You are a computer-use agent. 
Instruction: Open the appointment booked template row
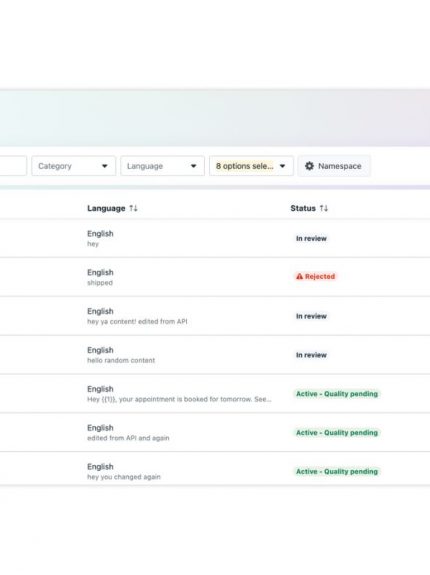point(215,393)
